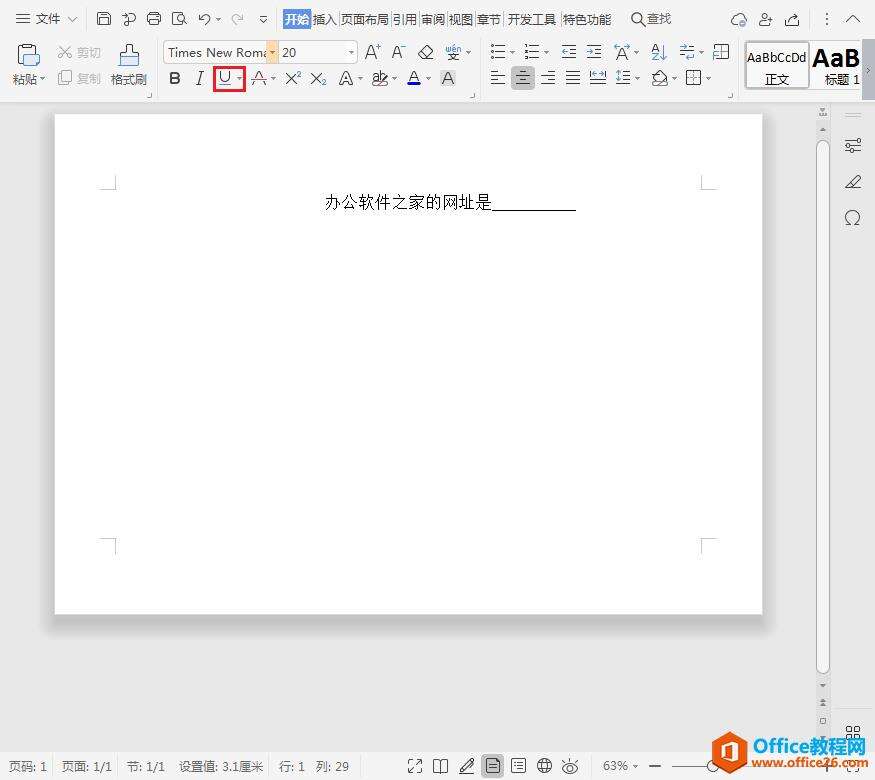
Task: Increase paragraph indent
Action: pyautogui.click(x=594, y=52)
